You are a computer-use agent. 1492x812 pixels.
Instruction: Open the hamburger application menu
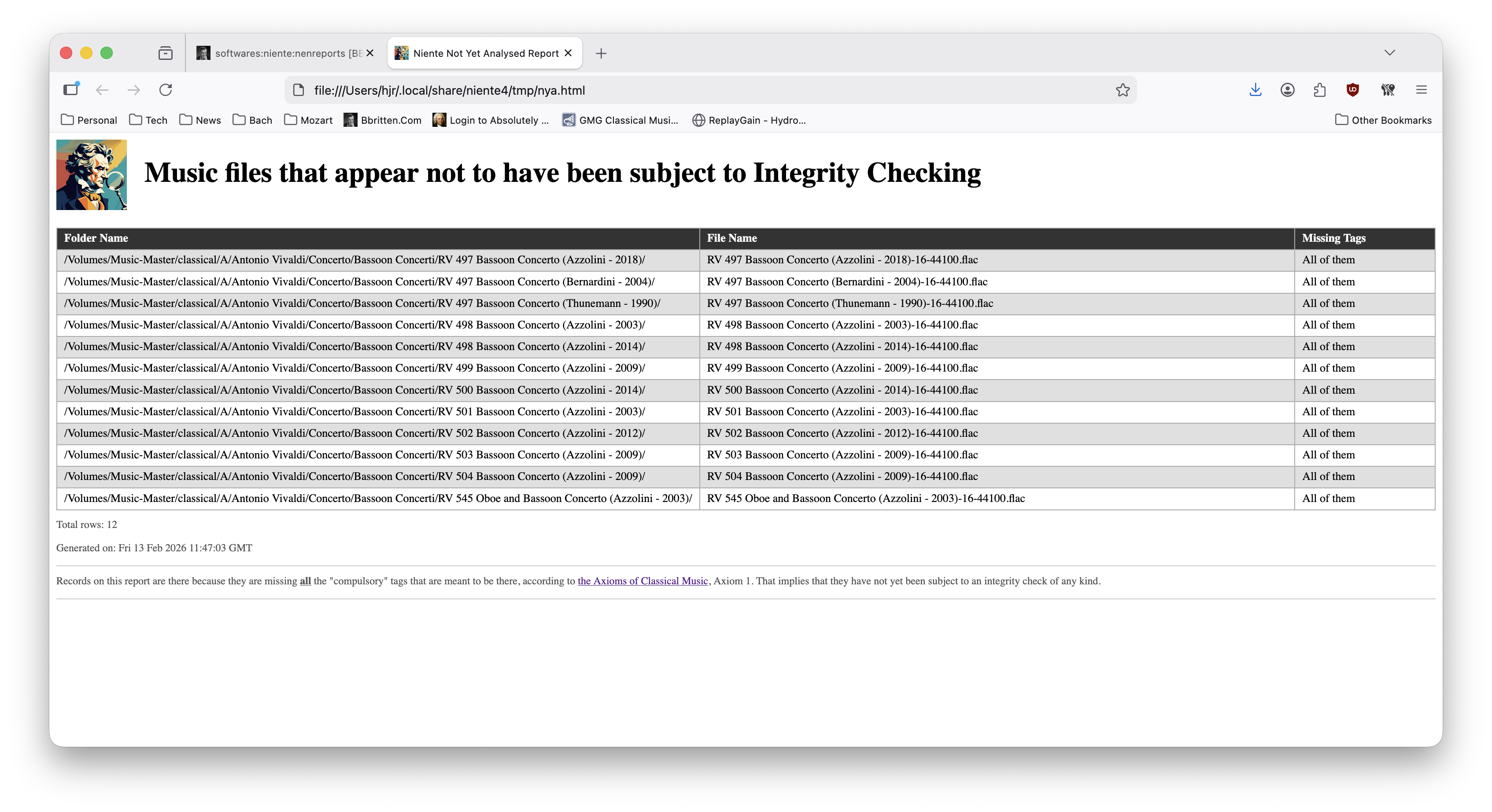tap(1421, 90)
